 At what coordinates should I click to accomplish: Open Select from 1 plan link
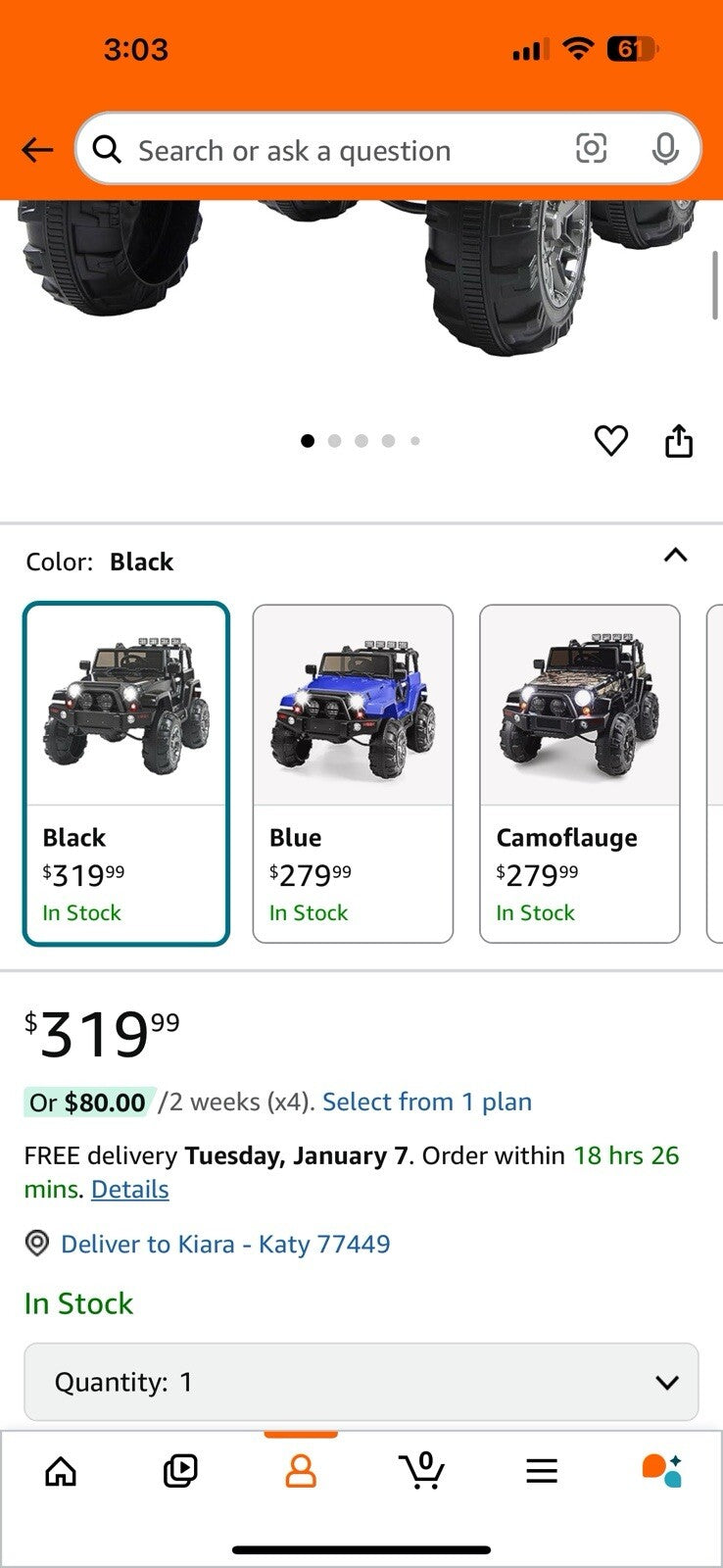426,1102
